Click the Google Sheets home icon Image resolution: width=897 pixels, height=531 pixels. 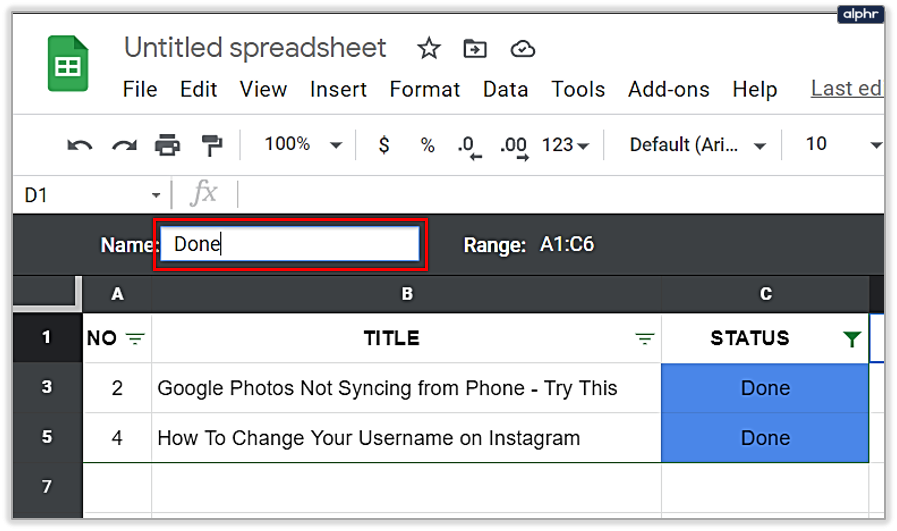coord(68,66)
